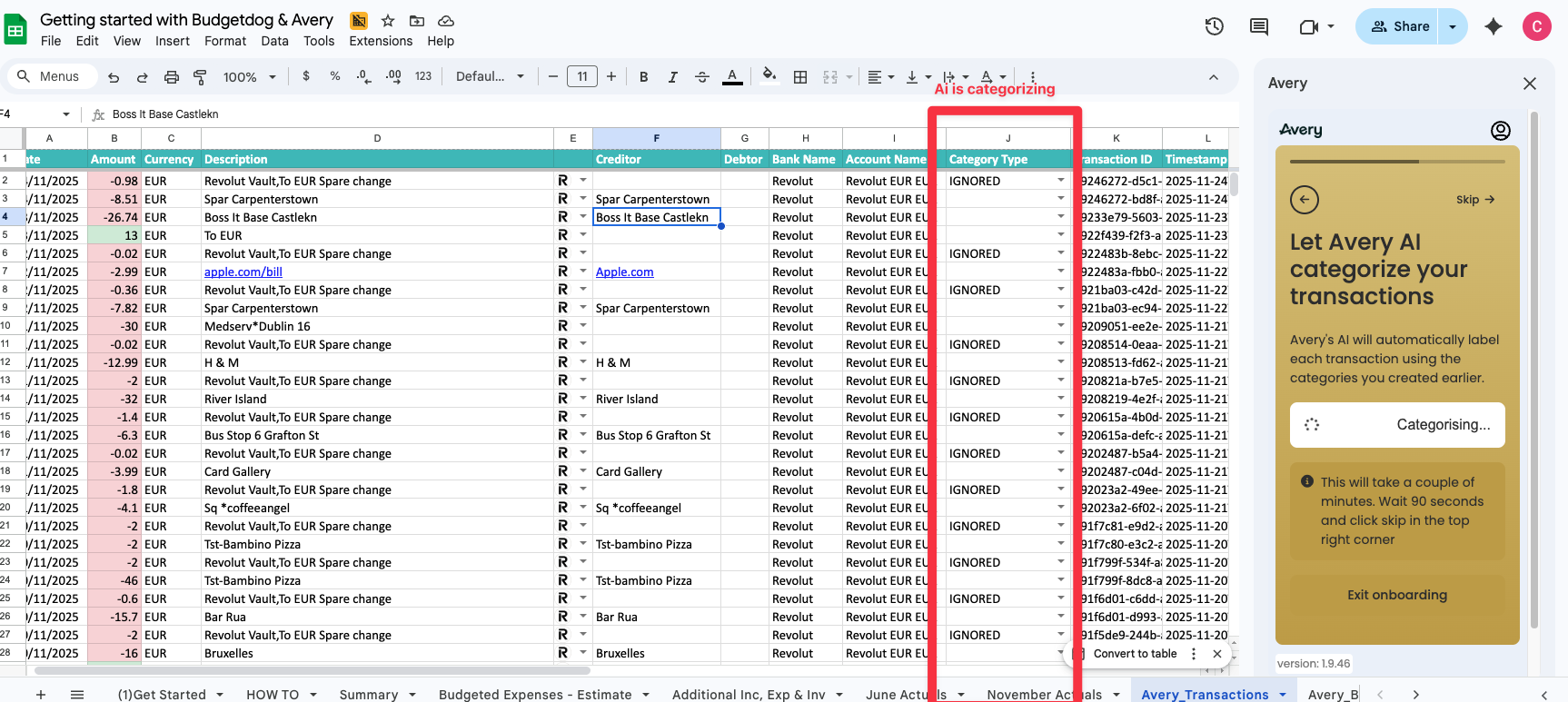Image resolution: width=1568 pixels, height=702 pixels.
Task: Expand the font Default dropdown
Action: (490, 77)
